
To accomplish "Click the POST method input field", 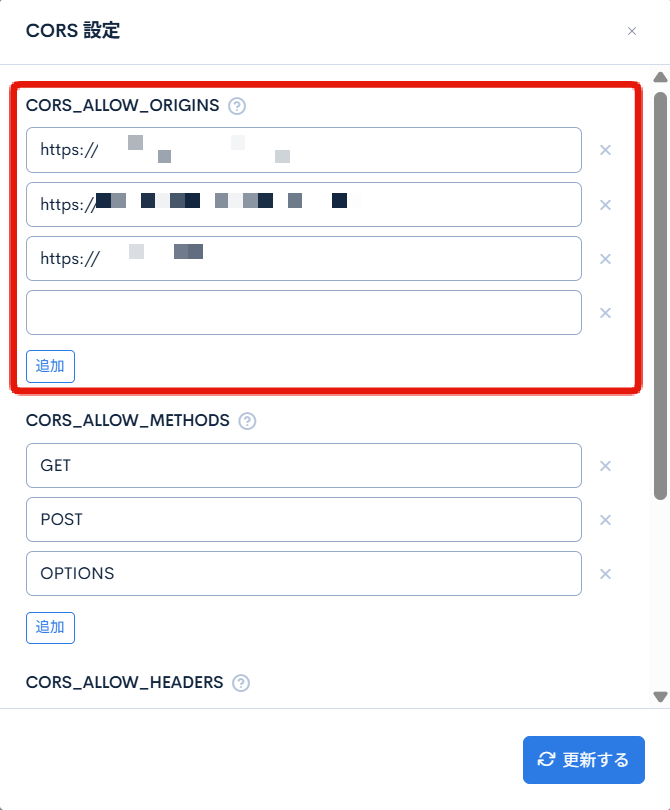I will pos(304,520).
